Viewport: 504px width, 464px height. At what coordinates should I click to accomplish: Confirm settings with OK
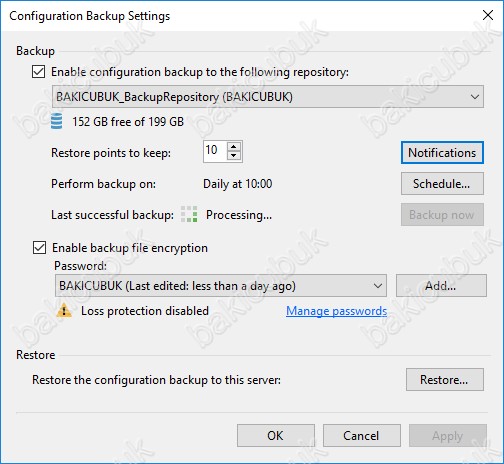tap(276, 436)
